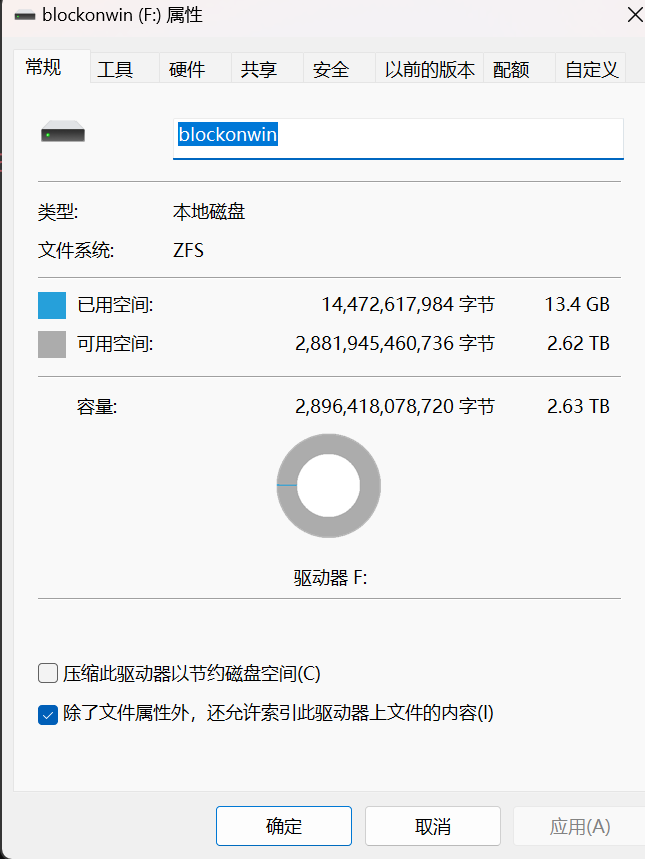
Task: Go to the 安全 tab
Action: click(x=331, y=69)
